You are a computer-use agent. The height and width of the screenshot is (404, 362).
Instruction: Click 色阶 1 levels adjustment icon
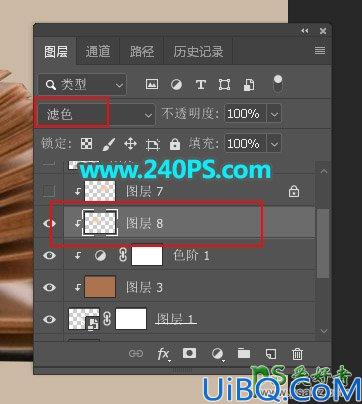(101, 256)
